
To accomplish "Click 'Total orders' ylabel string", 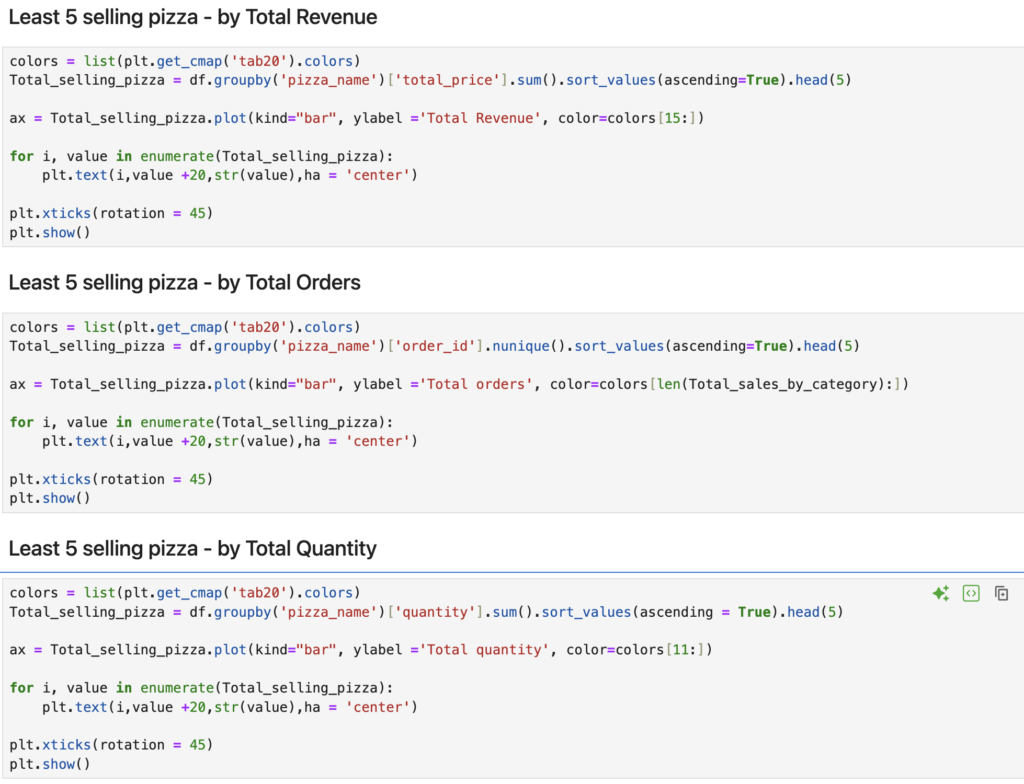I will coord(470,384).
